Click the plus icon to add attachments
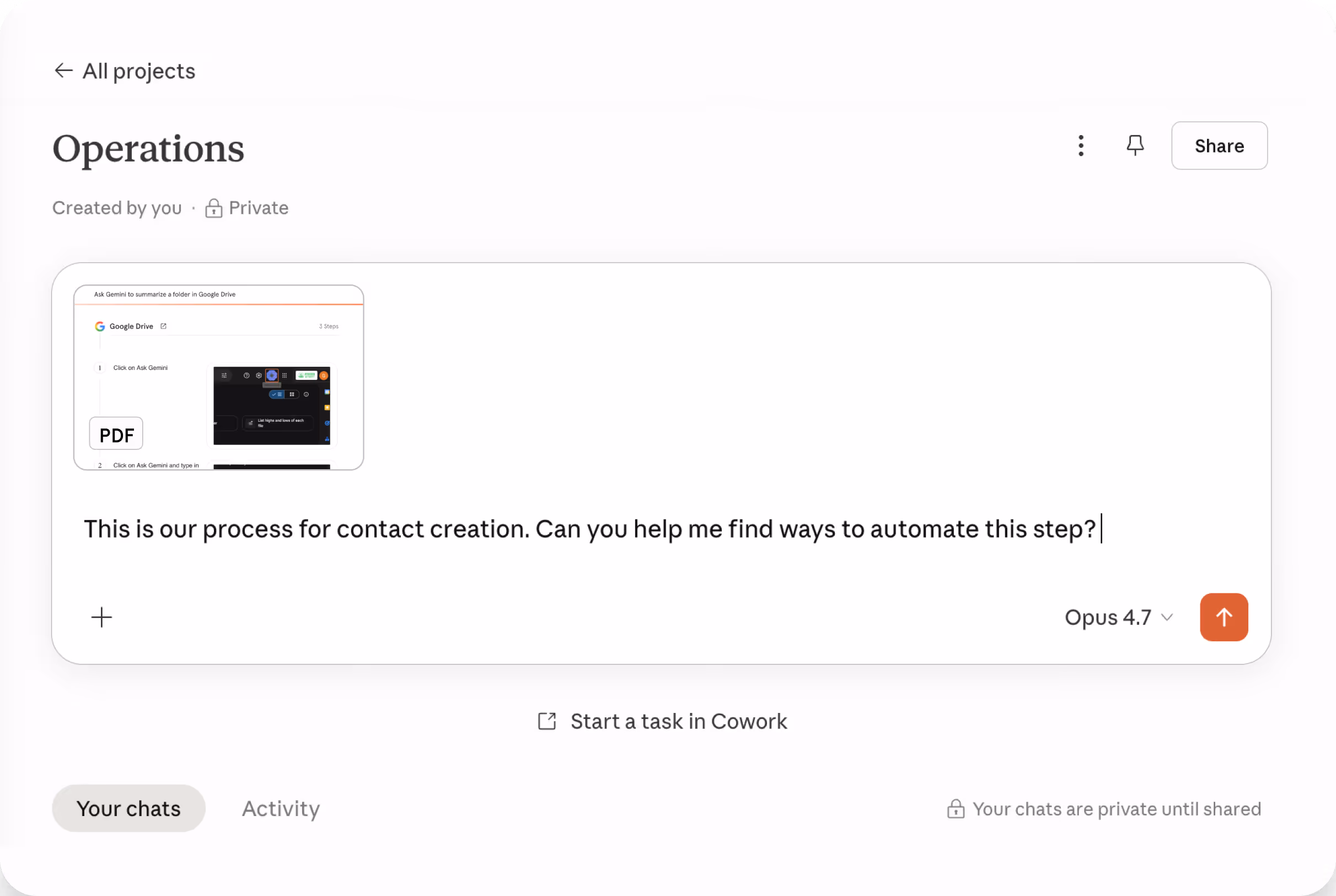 point(101,617)
